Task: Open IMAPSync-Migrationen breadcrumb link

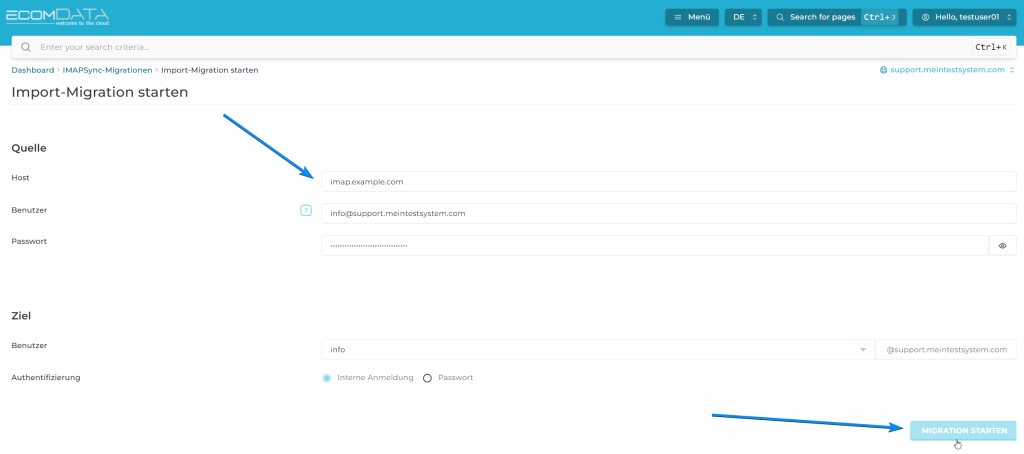Action: 107,71
